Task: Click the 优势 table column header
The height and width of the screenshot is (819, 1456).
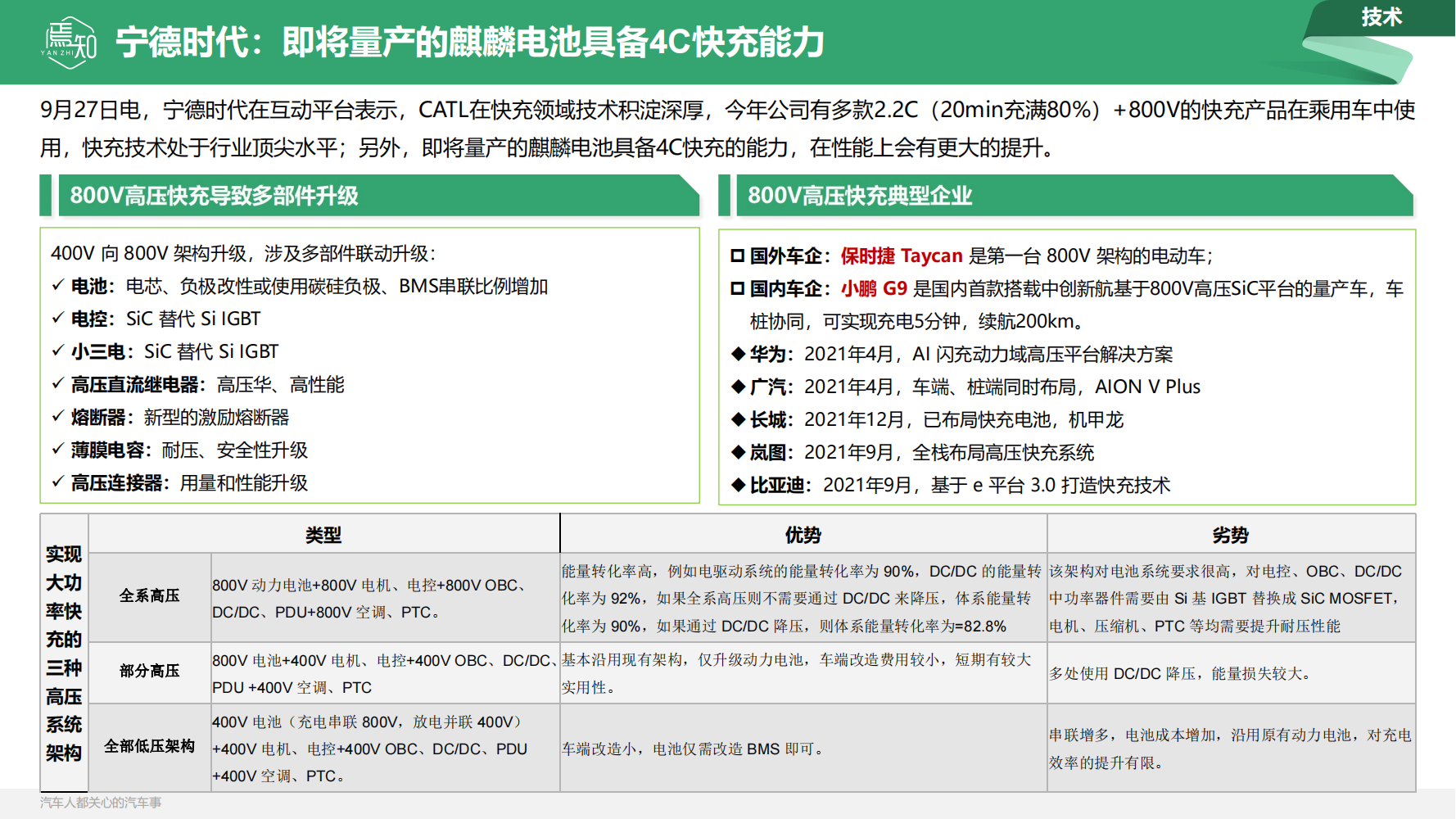Action: [x=803, y=535]
